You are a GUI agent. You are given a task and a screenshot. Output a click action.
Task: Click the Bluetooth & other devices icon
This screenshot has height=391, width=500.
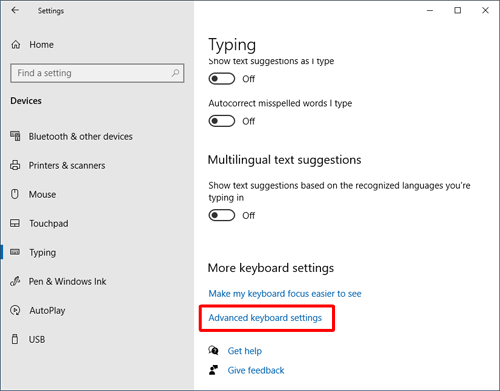[x=15, y=136]
